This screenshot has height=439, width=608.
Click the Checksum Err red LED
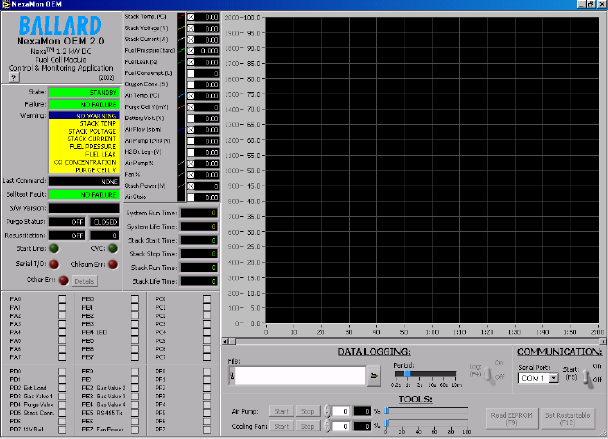point(112,264)
